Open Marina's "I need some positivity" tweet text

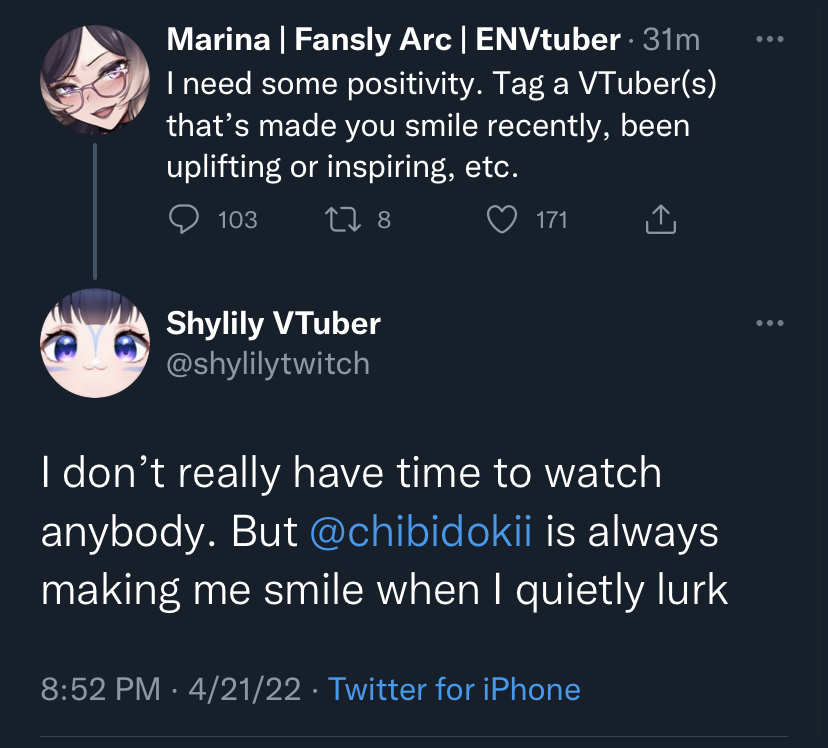(x=441, y=125)
